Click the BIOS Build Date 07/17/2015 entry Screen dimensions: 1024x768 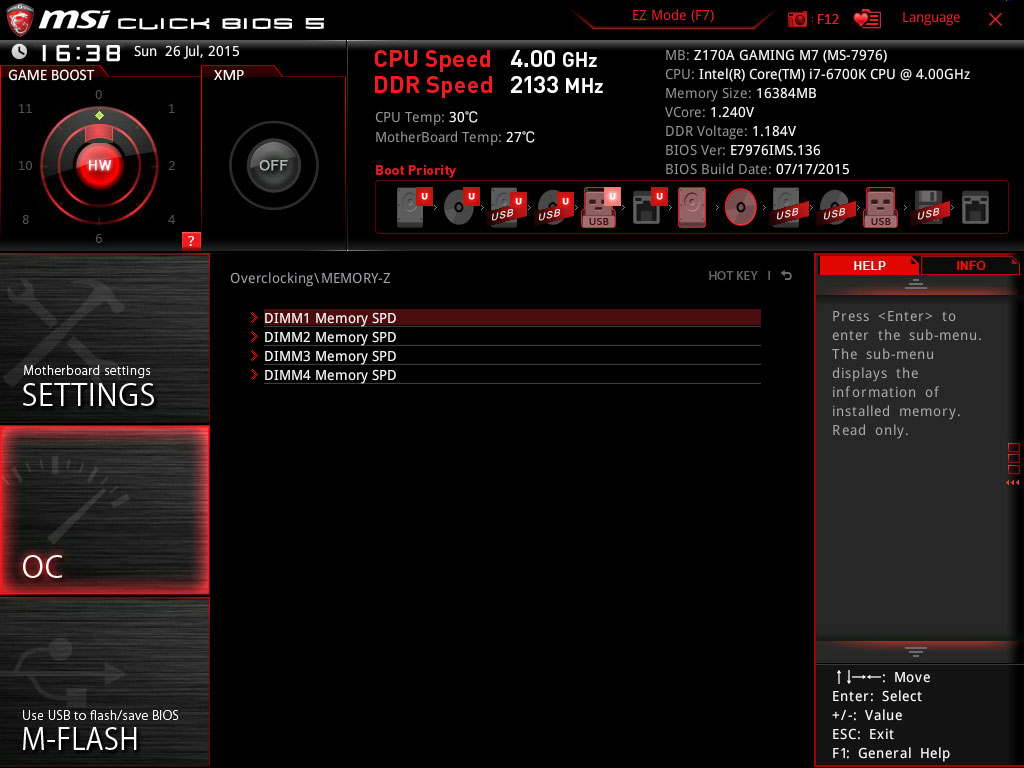coord(757,169)
